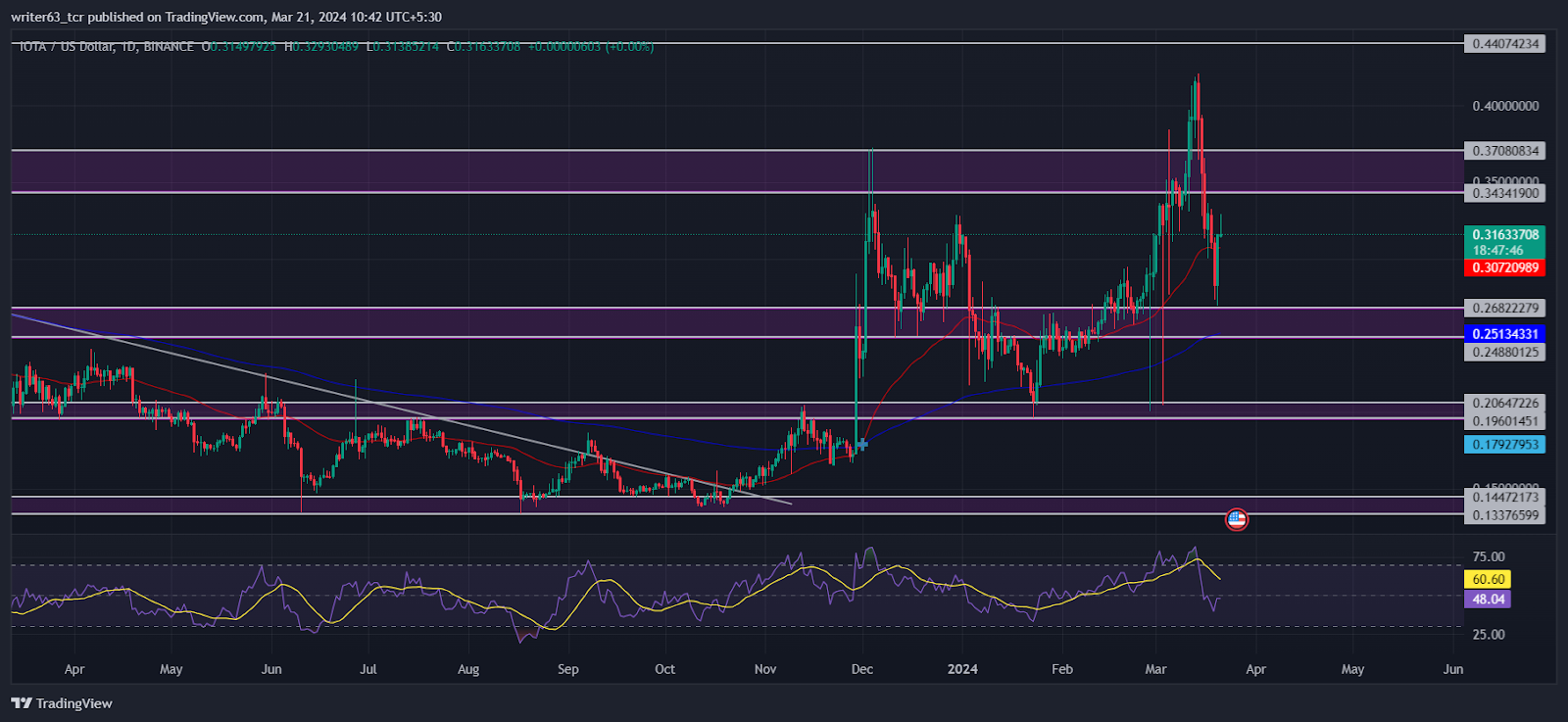Click the red 0.30720989 moving average label
Image resolution: width=1568 pixels, height=722 pixels.
1505,267
